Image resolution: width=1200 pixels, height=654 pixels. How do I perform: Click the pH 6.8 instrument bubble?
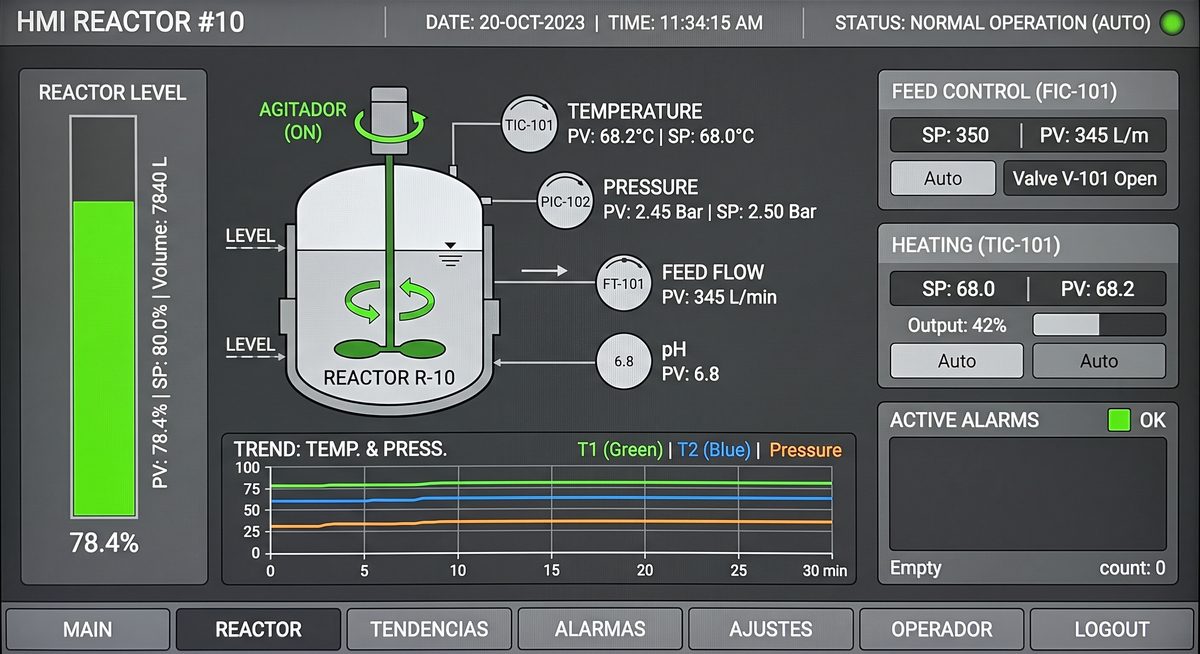point(624,361)
